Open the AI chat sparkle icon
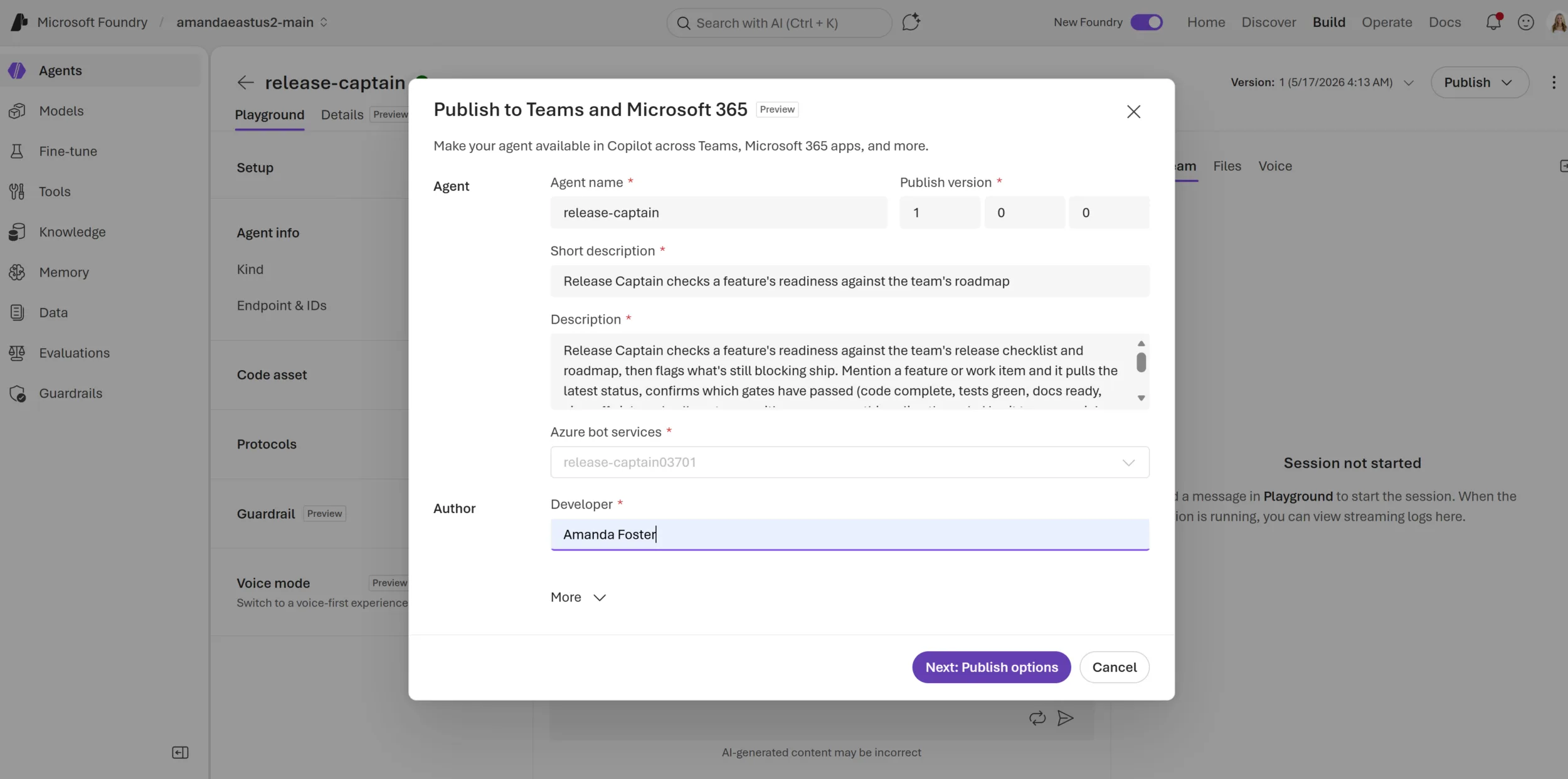1568x779 pixels. [x=911, y=22]
